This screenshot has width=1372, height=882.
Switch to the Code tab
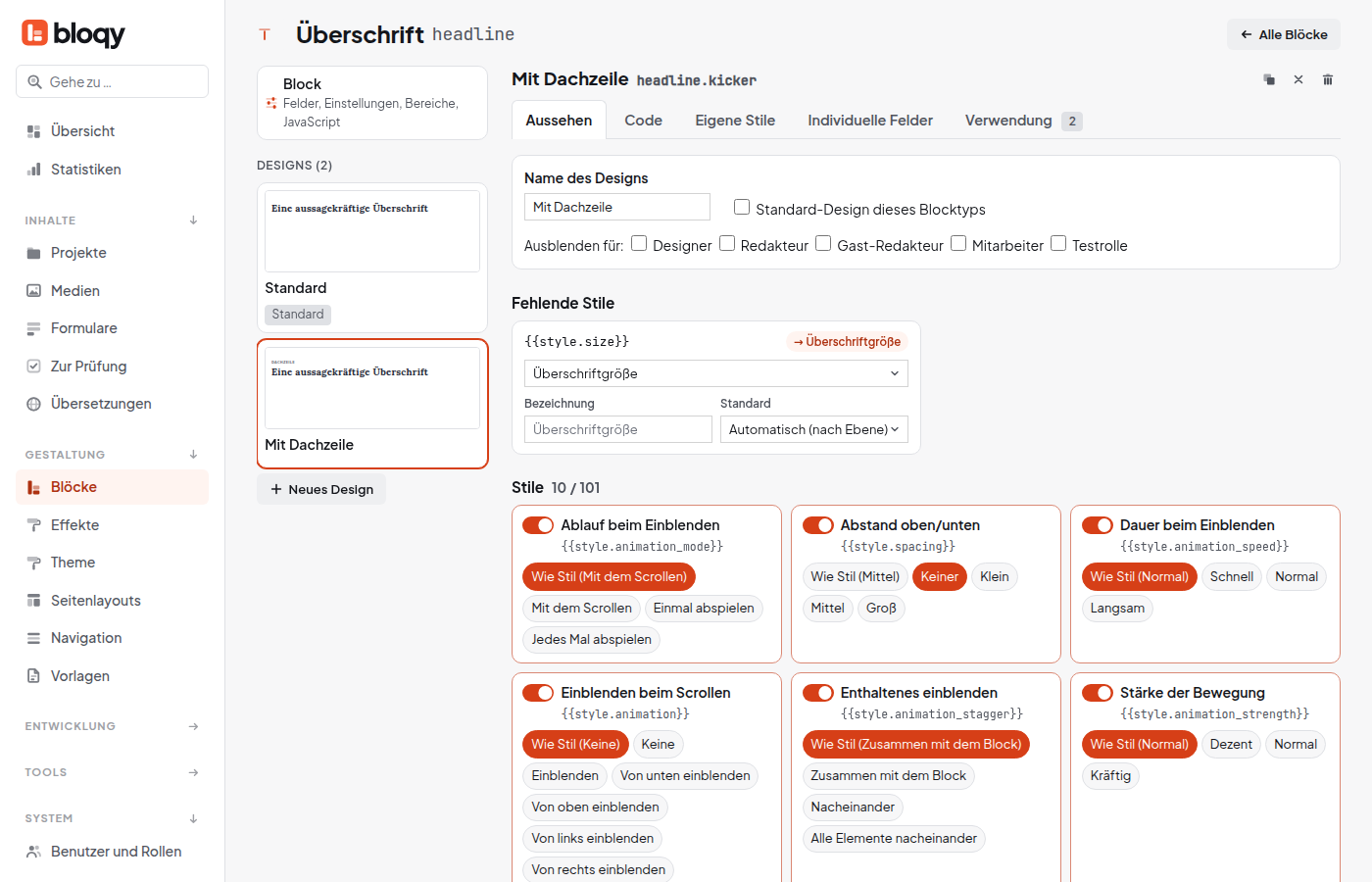[644, 121]
